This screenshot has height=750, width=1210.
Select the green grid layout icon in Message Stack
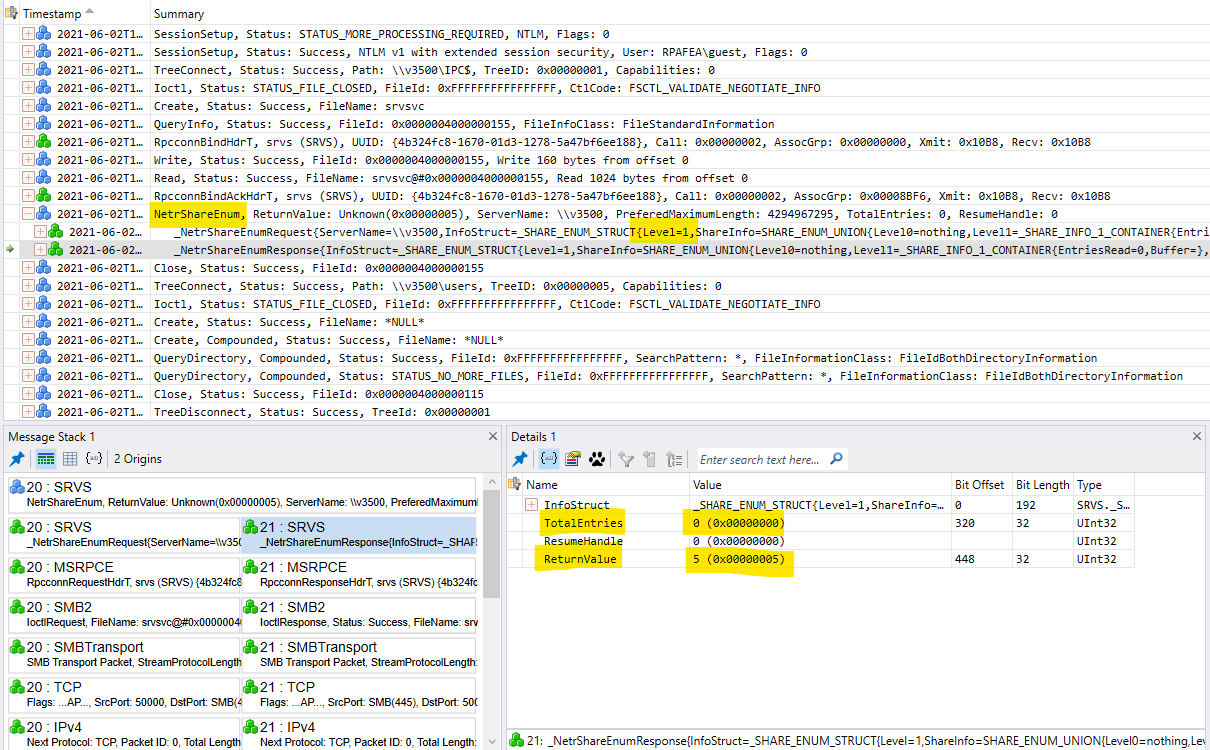tap(46, 459)
